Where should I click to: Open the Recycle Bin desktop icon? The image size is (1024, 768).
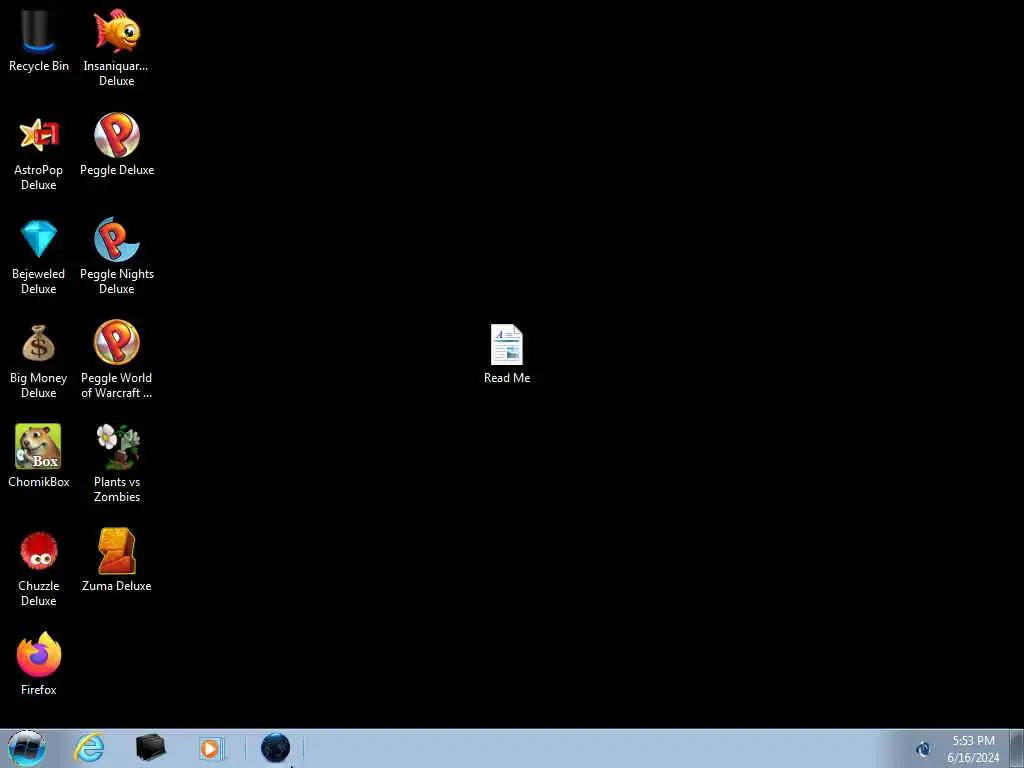point(39,31)
